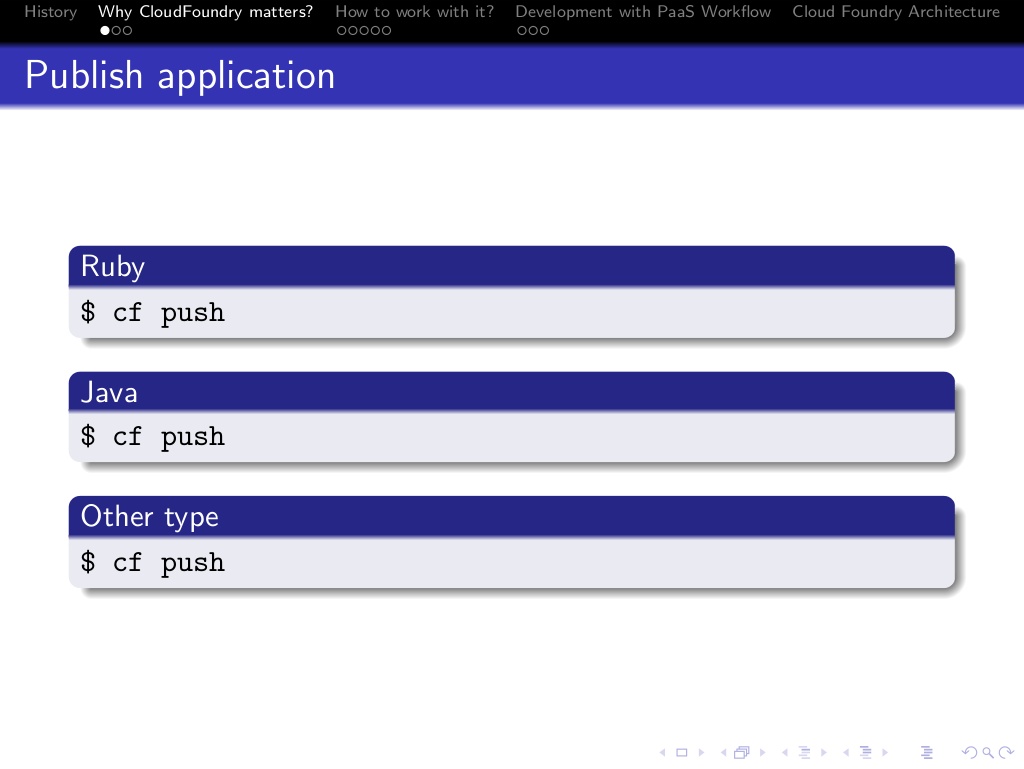Click next slide arrow right of rectangle icon
Image resolution: width=1024 pixels, height=769 pixels.
[x=701, y=753]
